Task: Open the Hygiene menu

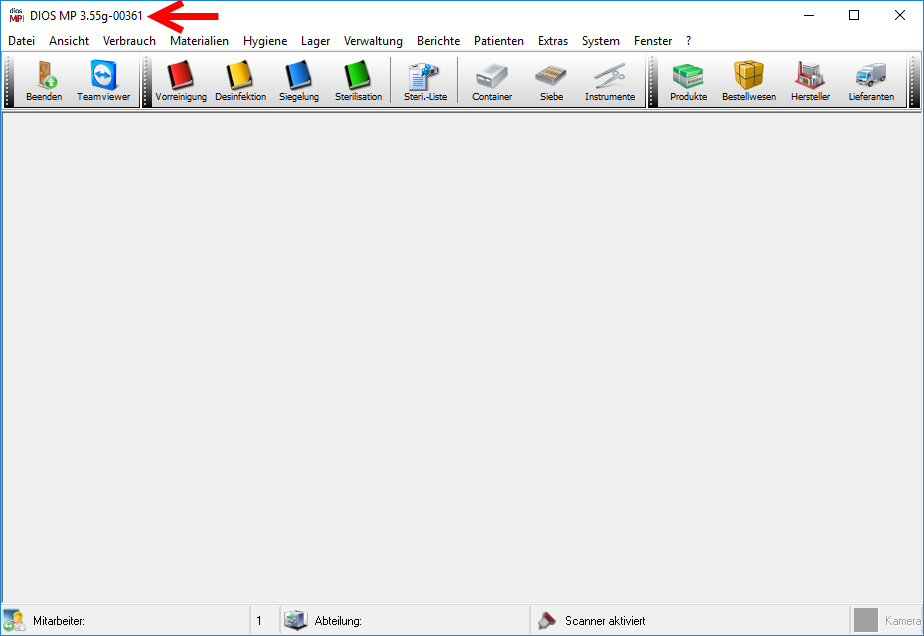Action: (x=265, y=41)
